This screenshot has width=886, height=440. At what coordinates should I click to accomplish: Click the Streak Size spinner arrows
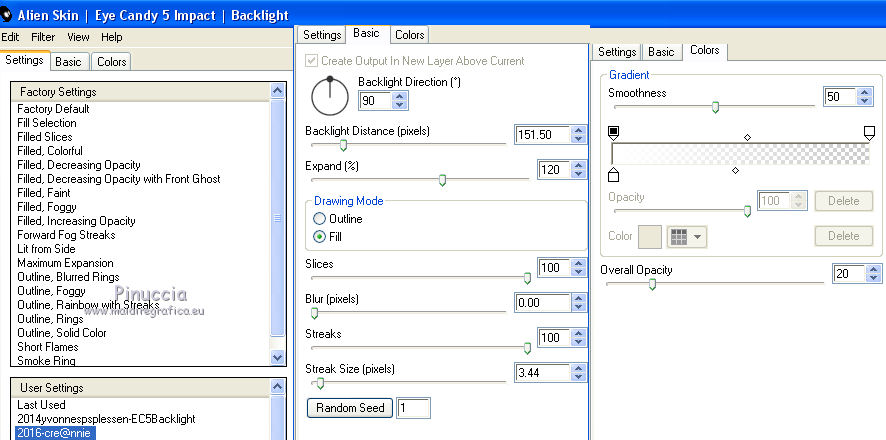(x=577, y=373)
